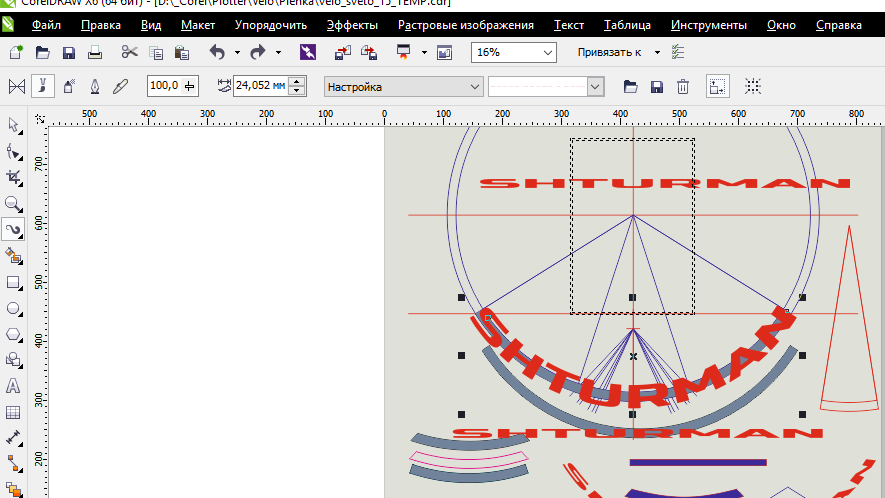Select the Smart Fill tool
This screenshot has height=498, width=885.
[13, 256]
